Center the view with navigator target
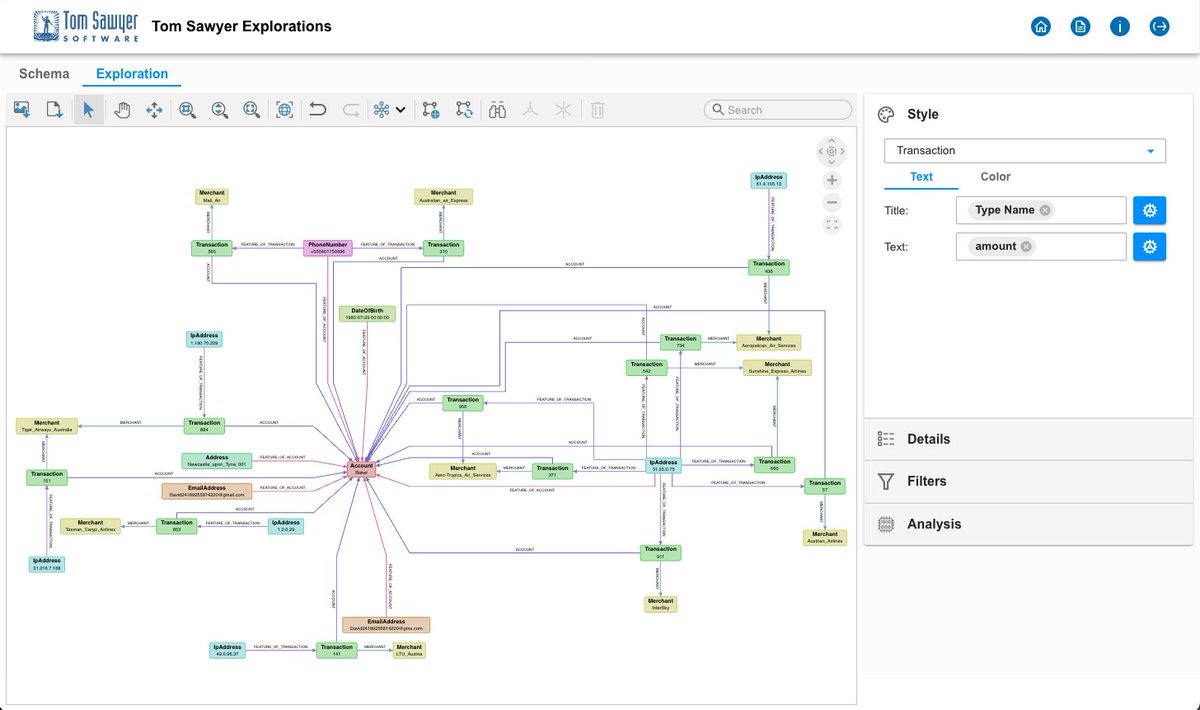The height and width of the screenshot is (710, 1200). point(832,152)
